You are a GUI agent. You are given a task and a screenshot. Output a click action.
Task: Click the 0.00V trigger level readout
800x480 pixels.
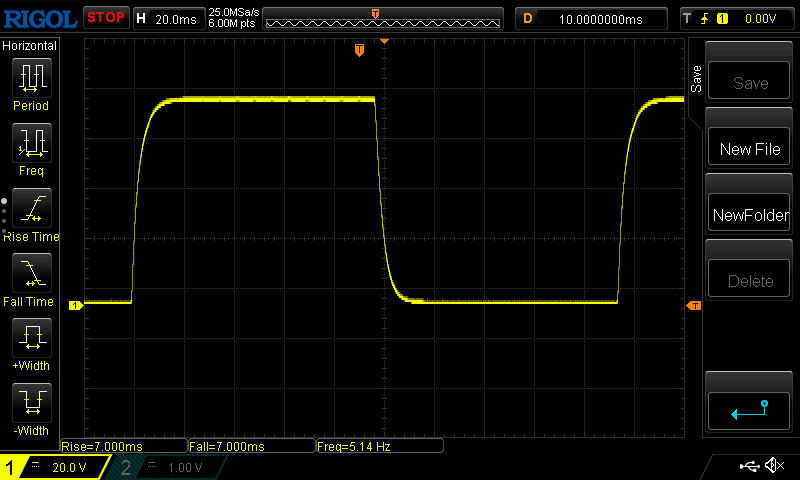coord(760,19)
